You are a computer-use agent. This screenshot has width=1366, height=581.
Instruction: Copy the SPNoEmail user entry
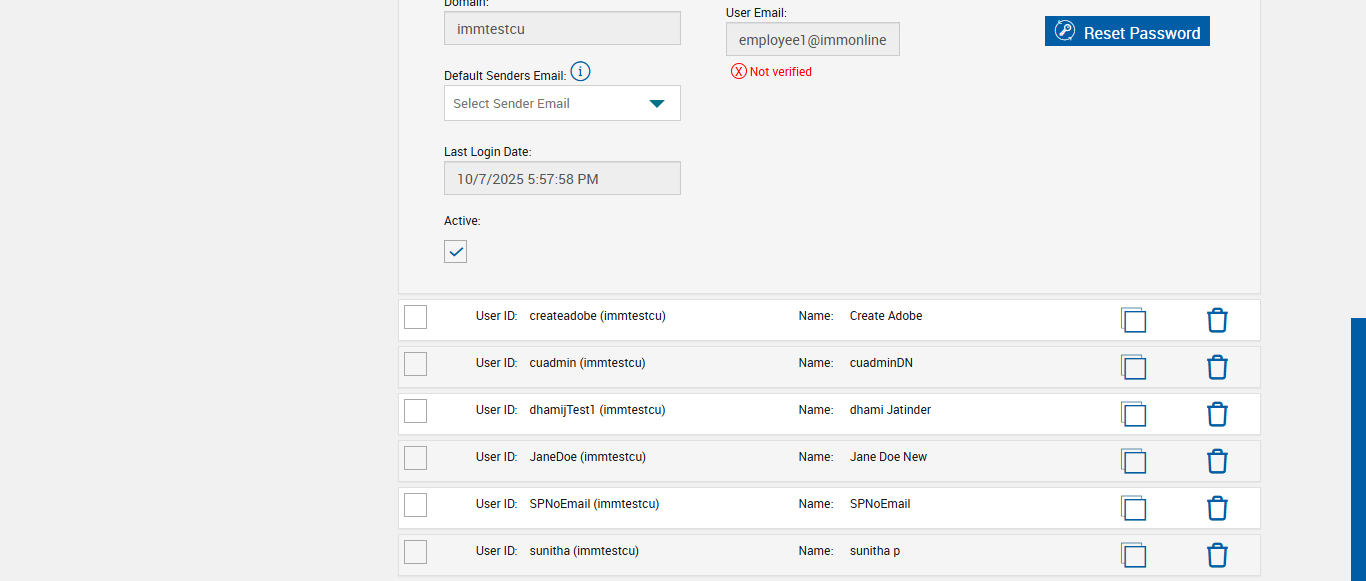tap(1133, 508)
